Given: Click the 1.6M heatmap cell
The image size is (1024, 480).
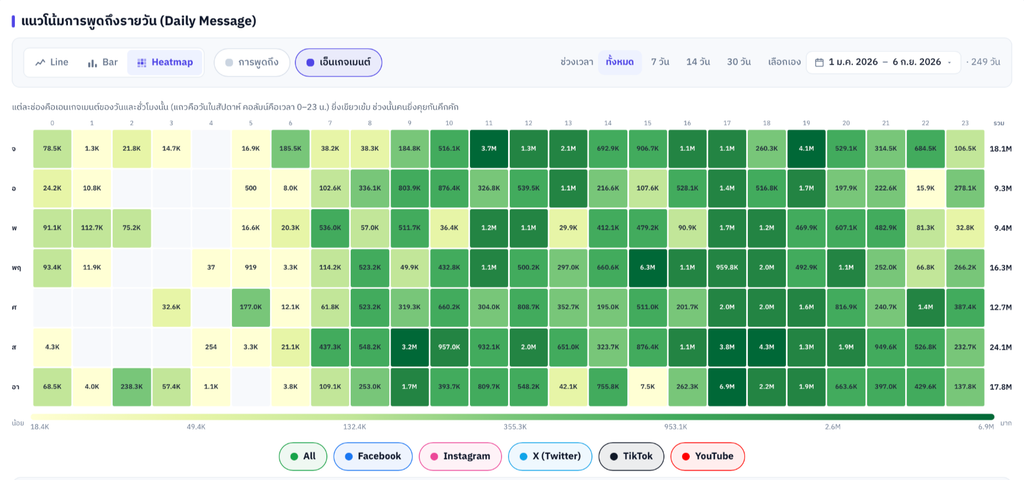Looking at the screenshot, I should tap(807, 308).
